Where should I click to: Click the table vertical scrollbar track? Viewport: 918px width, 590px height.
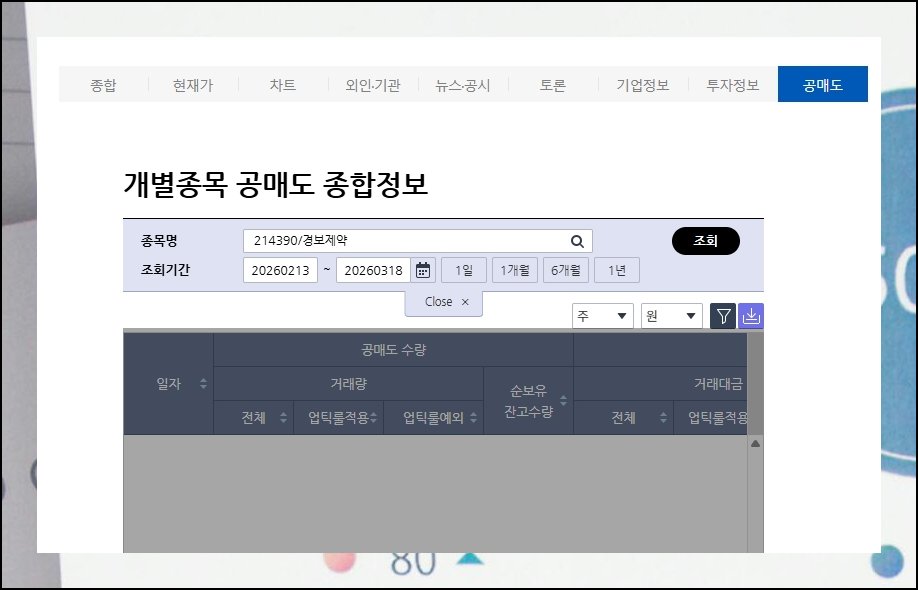755,503
